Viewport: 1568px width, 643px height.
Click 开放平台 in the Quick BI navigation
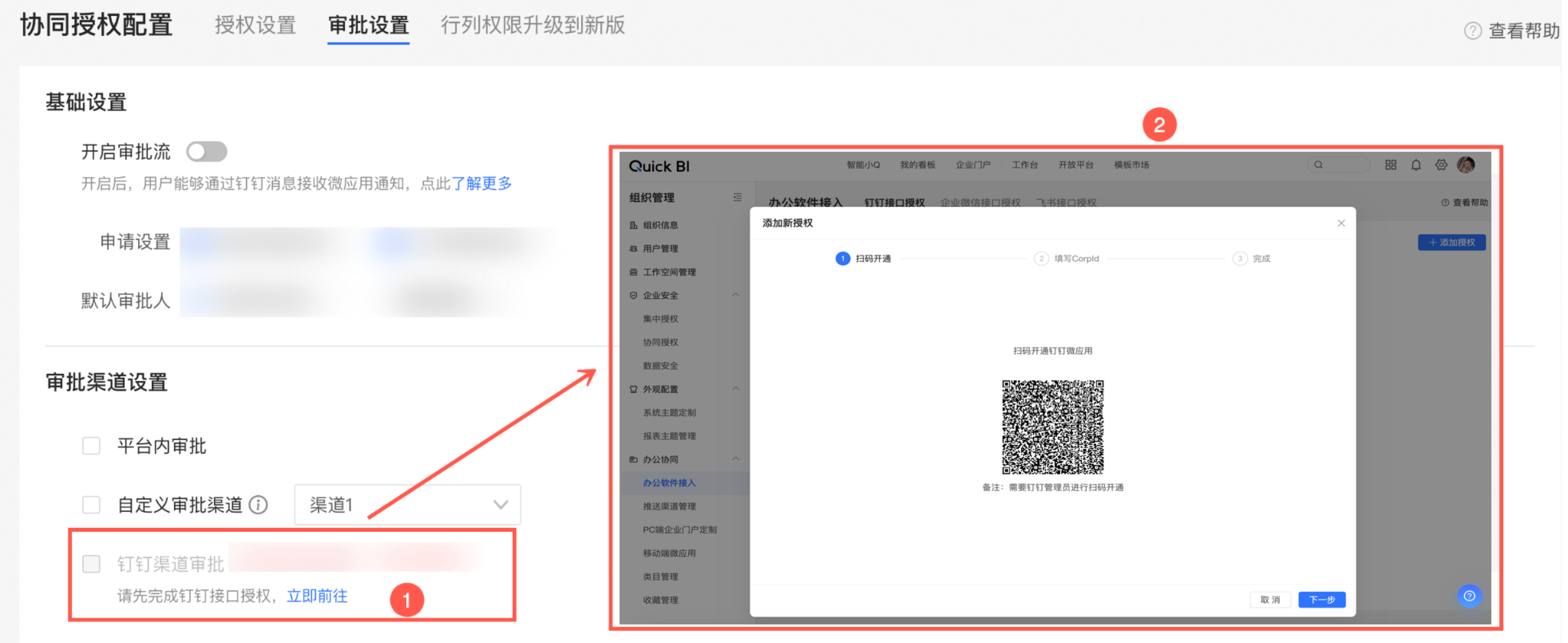coord(1075,165)
